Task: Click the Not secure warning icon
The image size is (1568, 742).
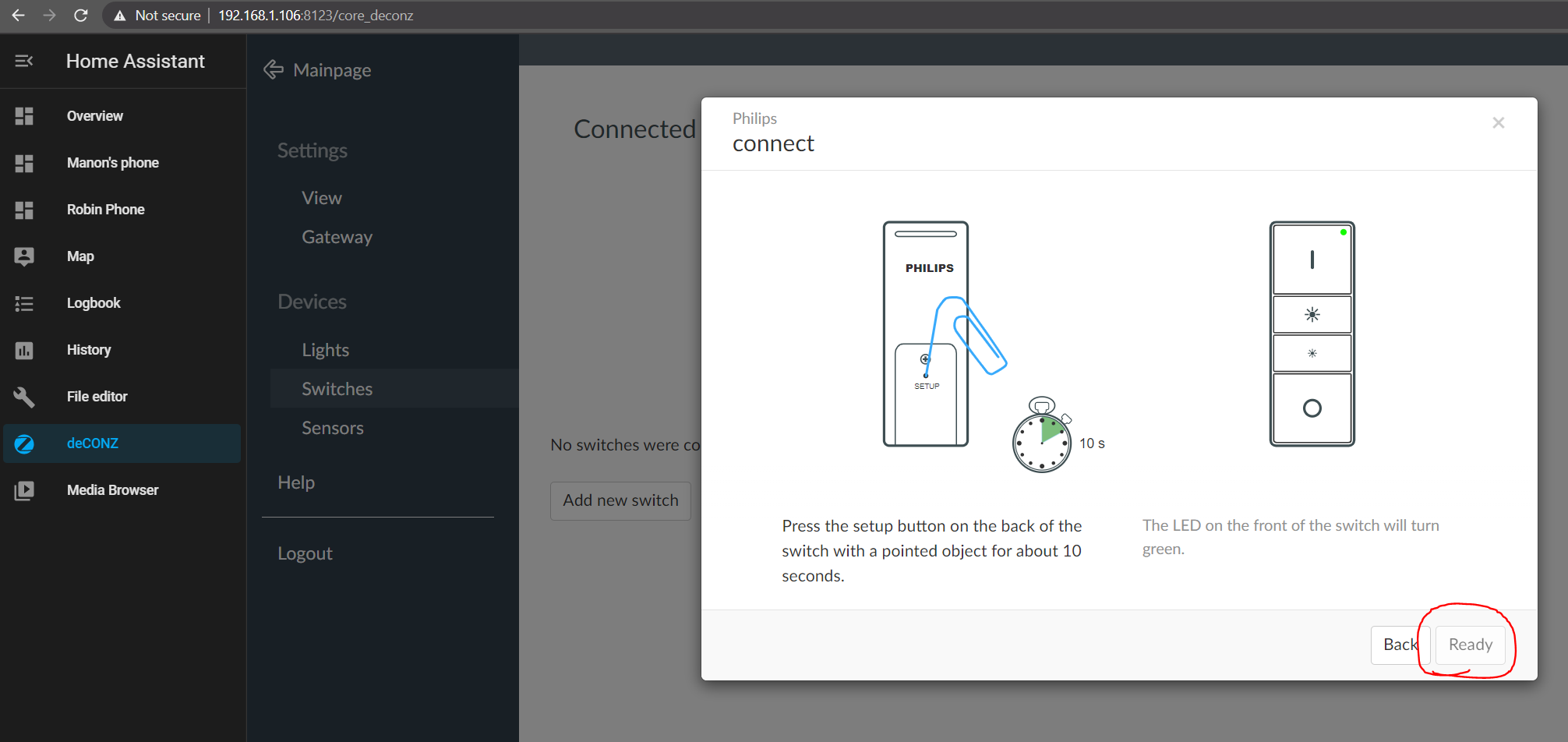Action: [120, 16]
